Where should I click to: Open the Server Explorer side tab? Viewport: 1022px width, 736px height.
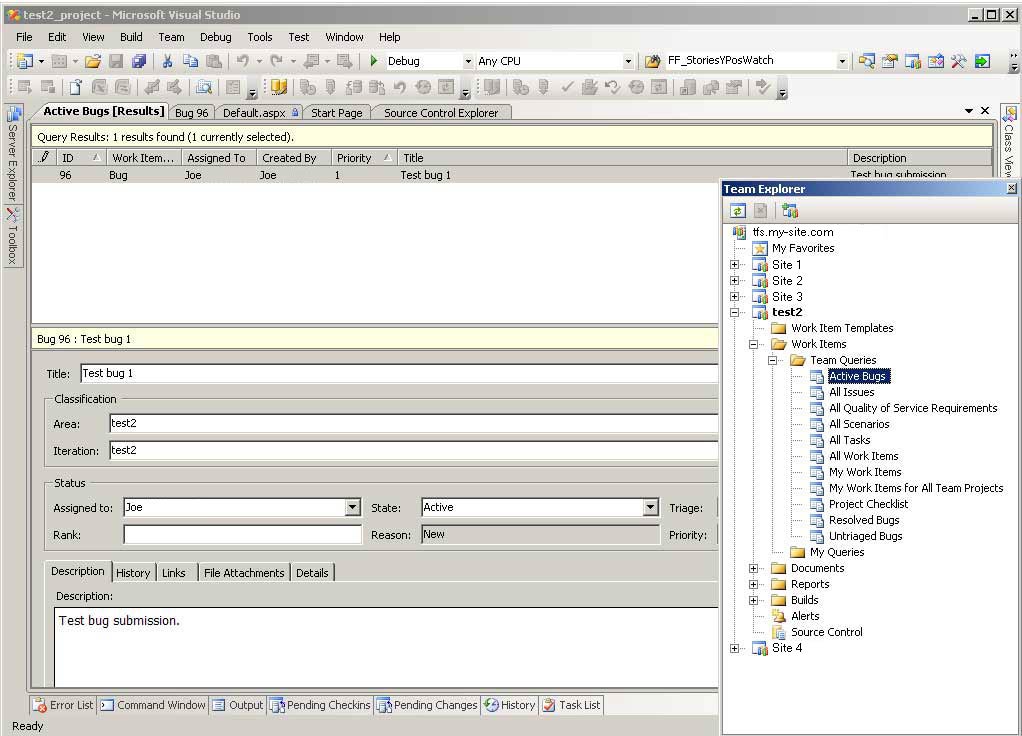coord(12,154)
